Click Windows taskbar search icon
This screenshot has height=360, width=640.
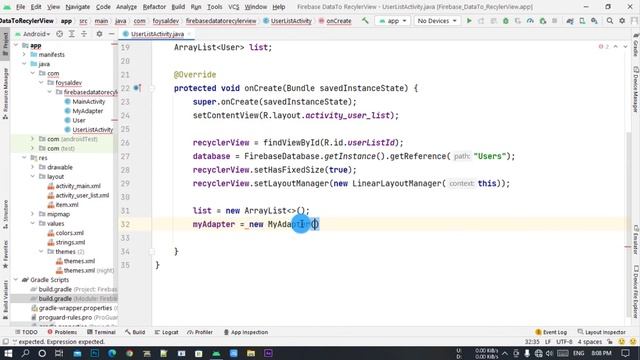click(25, 353)
